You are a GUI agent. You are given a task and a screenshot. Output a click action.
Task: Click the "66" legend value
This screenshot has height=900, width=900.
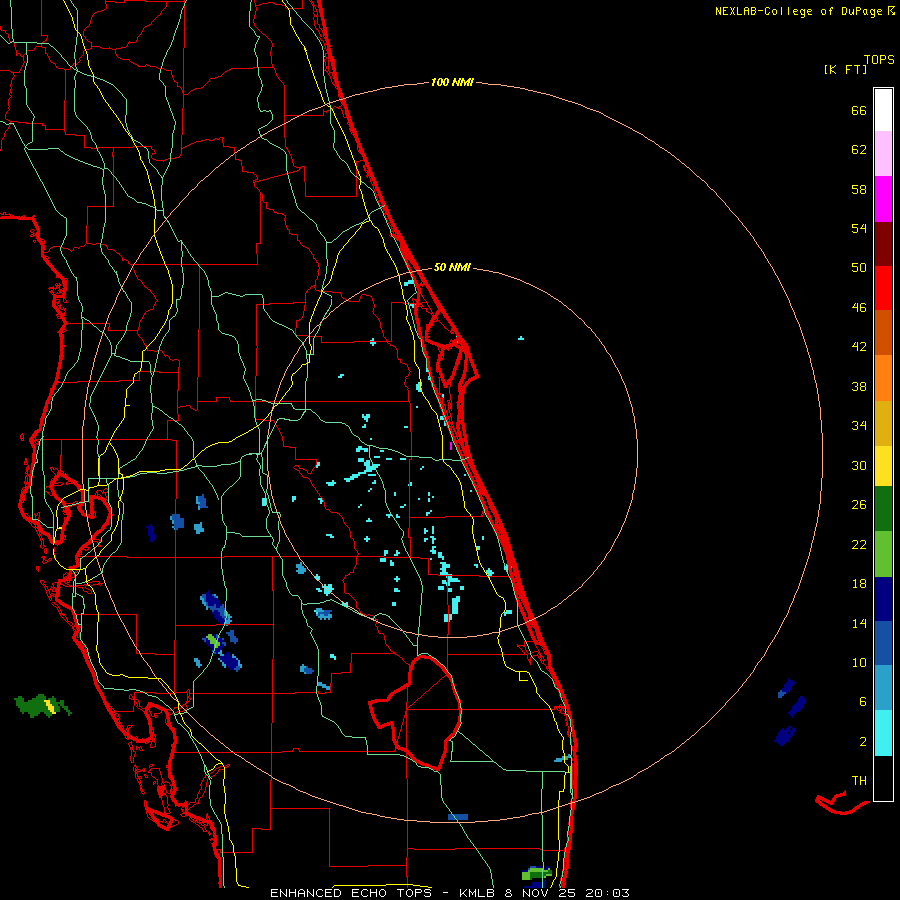click(x=859, y=110)
